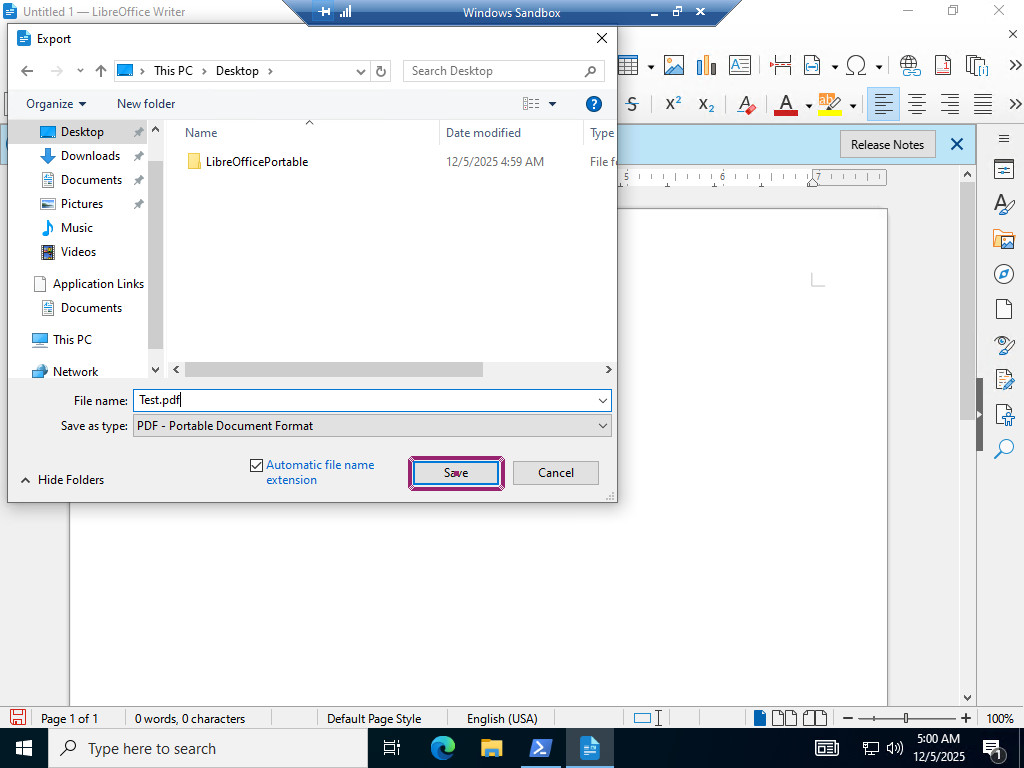Insert a special character with the Omega icon
The height and width of the screenshot is (768, 1024).
856,66
